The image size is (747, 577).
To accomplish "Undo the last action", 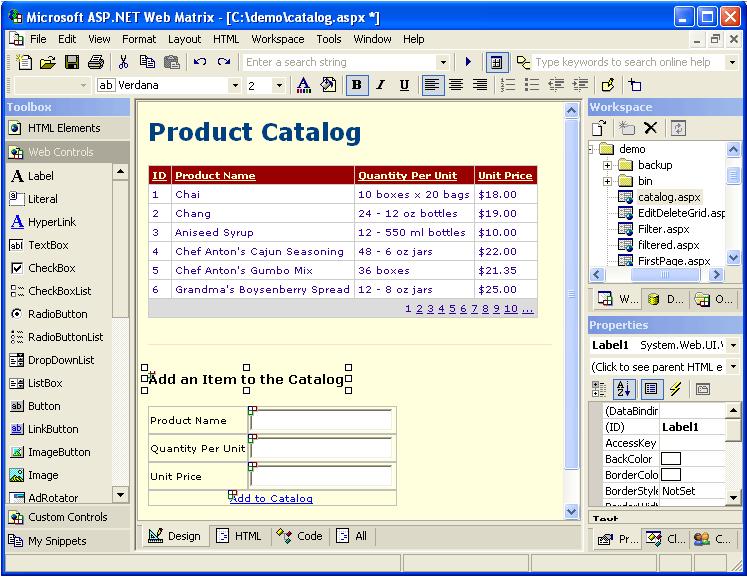I will [200, 62].
